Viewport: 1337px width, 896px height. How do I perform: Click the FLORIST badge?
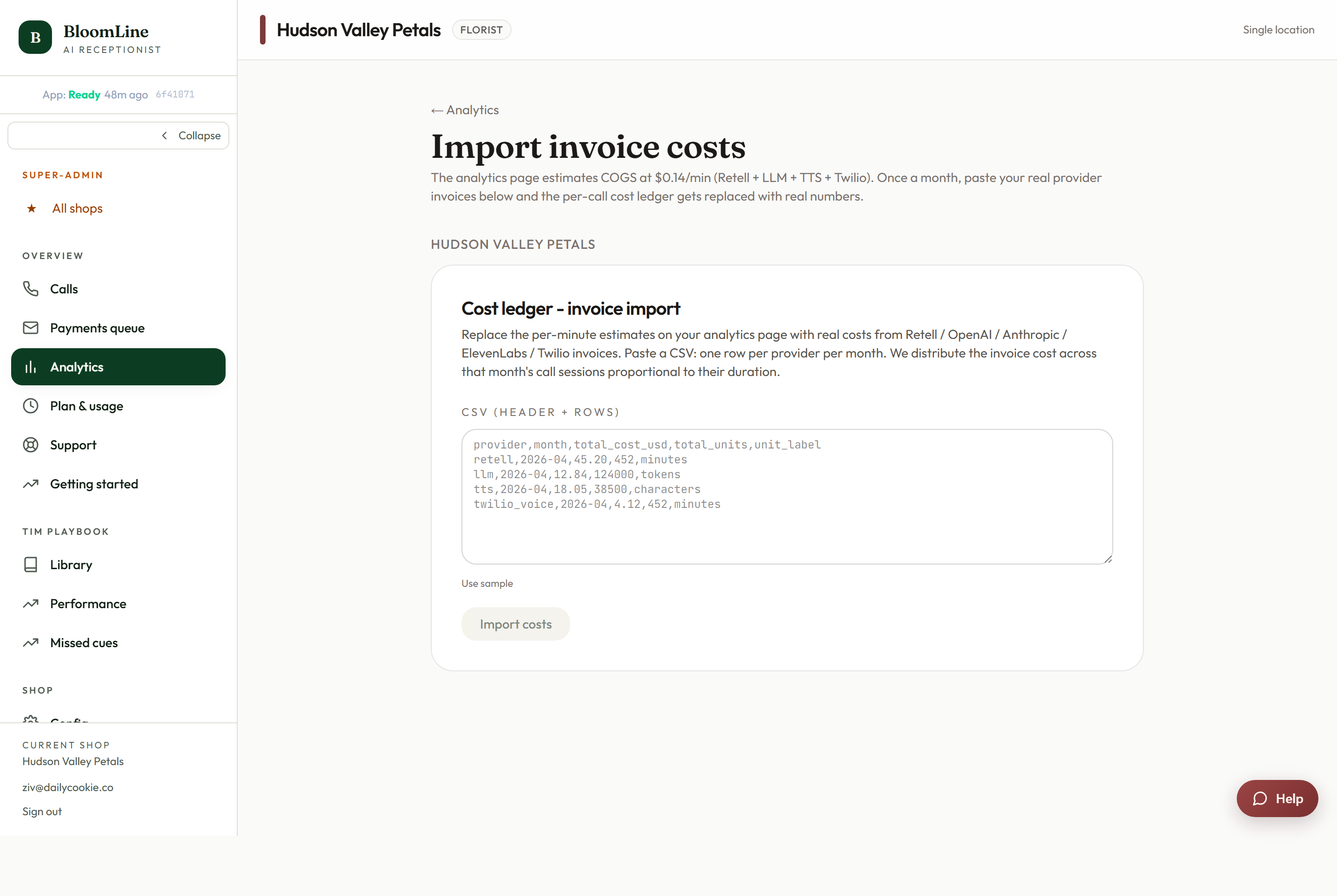[x=481, y=30]
